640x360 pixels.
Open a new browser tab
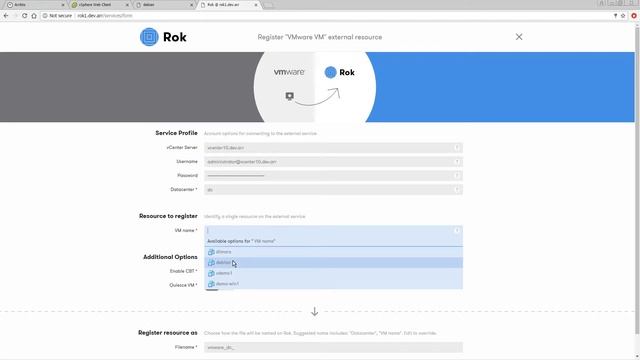[268, 5]
